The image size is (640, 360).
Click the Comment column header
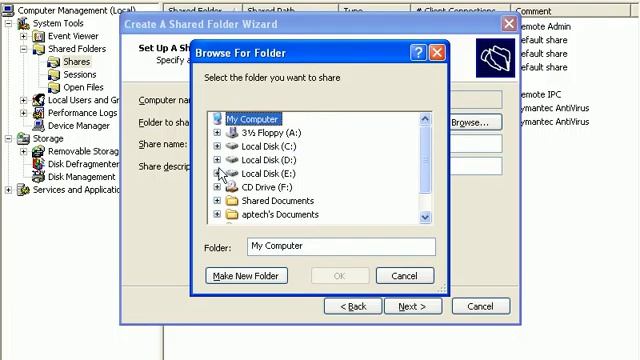pos(571,11)
